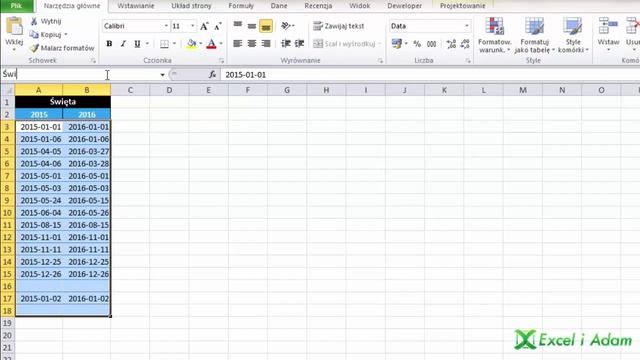
Task: Align text left
Action: (x=238, y=43)
